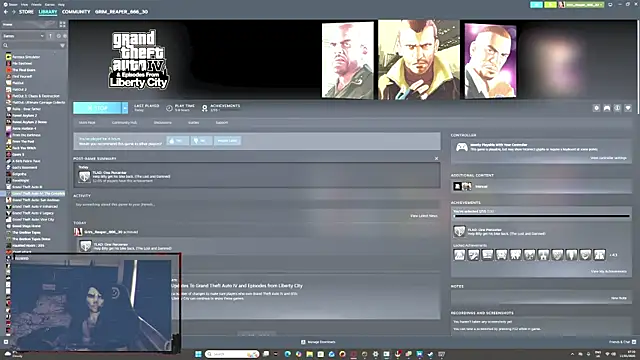This screenshot has width=640, height=360.
Task: Open the Manual icon under Additional Content
Action: point(462,187)
